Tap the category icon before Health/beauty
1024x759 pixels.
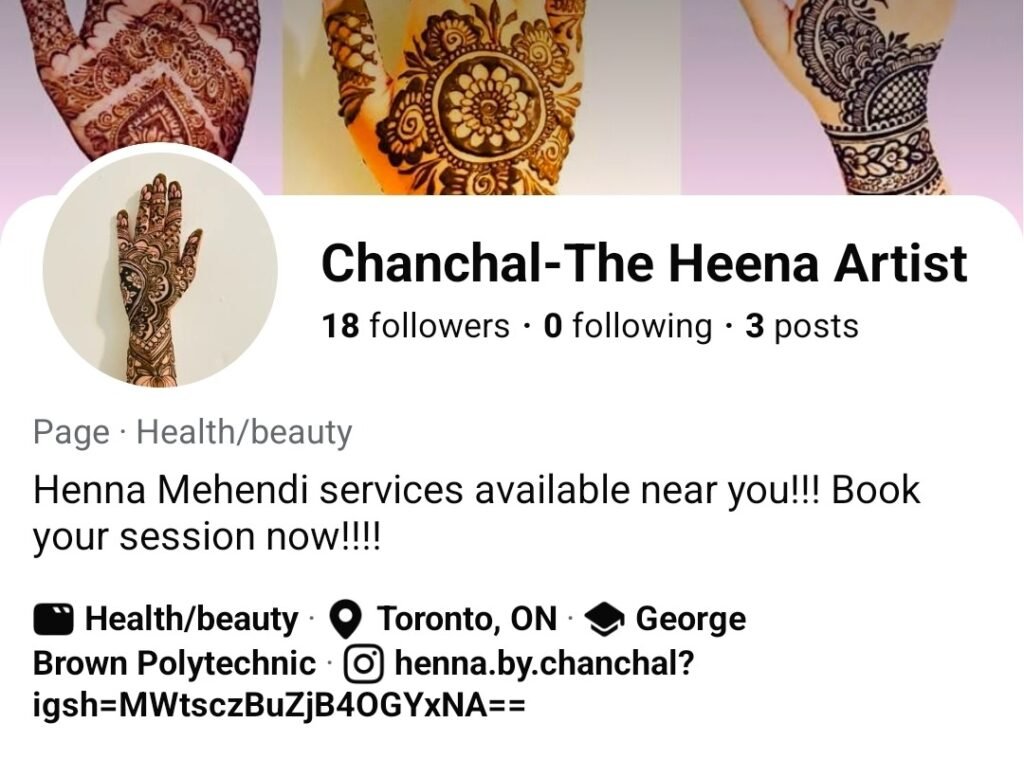(x=53, y=619)
